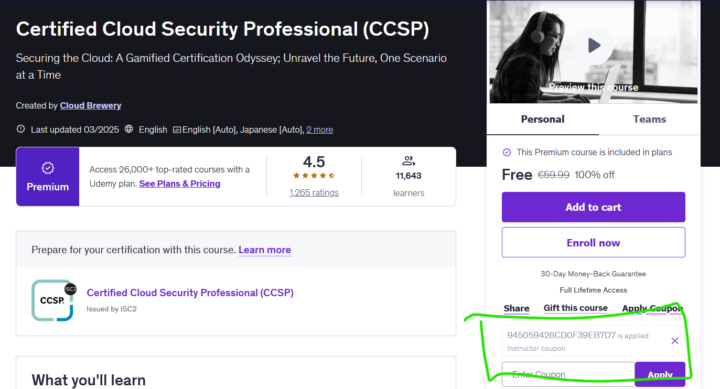The image size is (720, 389).
Task: Click the Share link
Action: point(517,308)
